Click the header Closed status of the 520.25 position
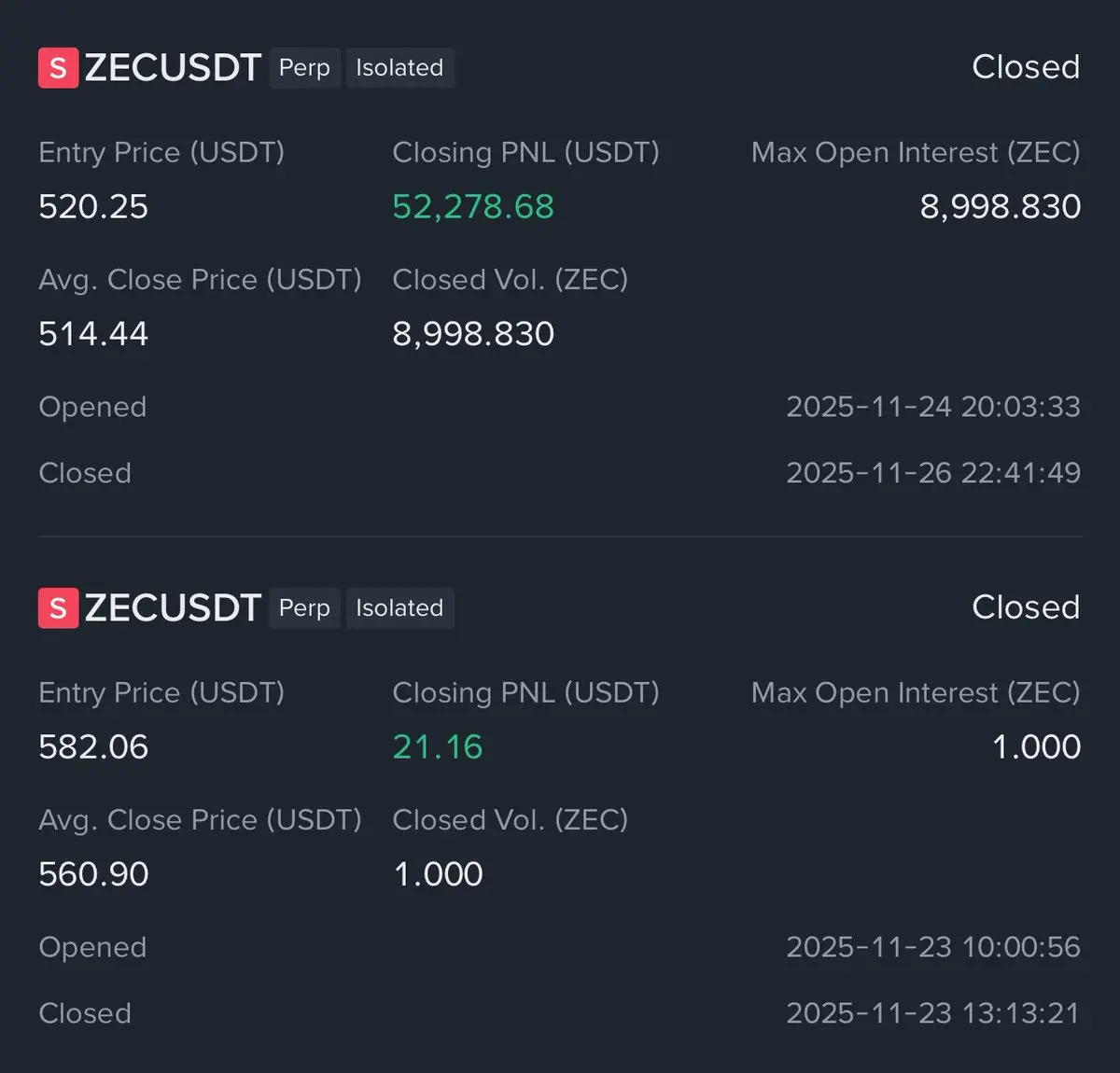This screenshot has width=1120, height=1073. [x=1025, y=67]
